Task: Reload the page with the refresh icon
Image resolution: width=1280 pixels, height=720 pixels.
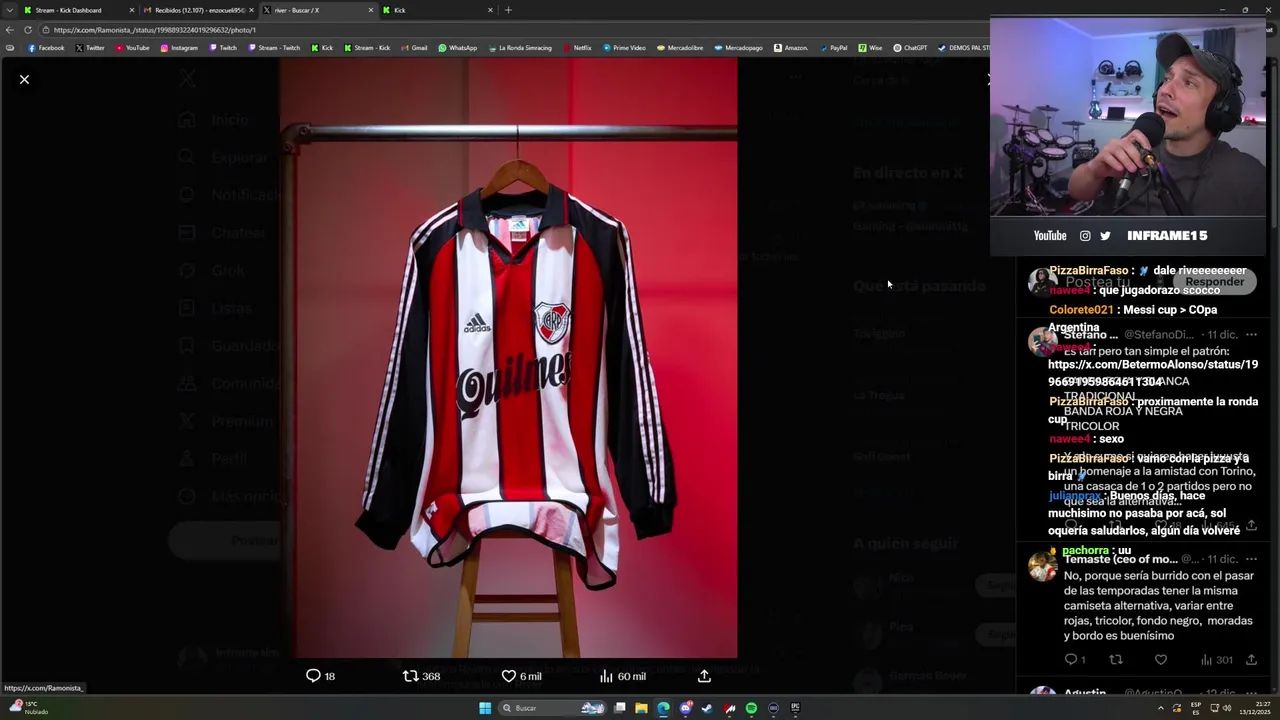Action: (27, 30)
